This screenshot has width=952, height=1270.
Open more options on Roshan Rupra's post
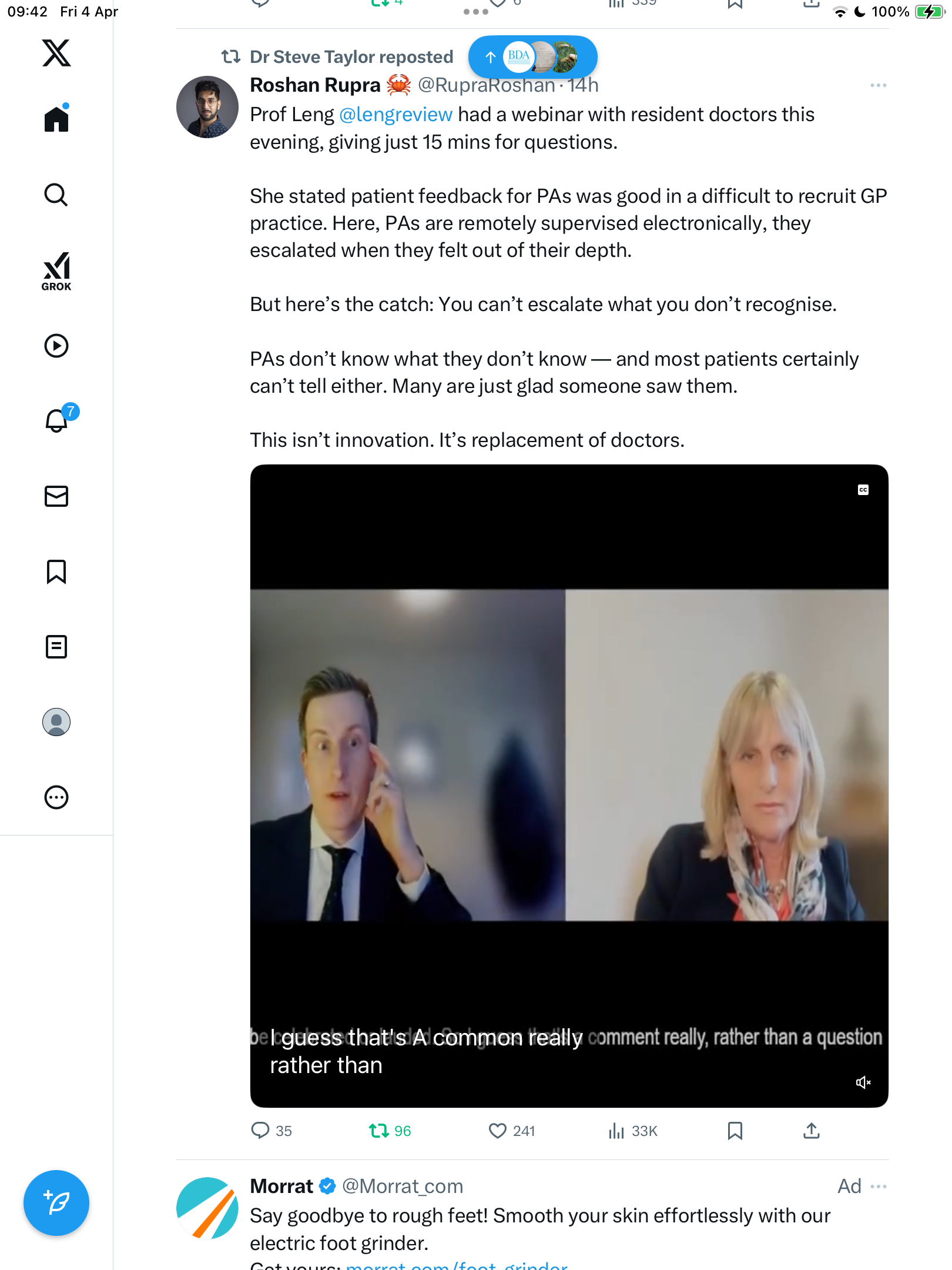pyautogui.click(x=878, y=85)
